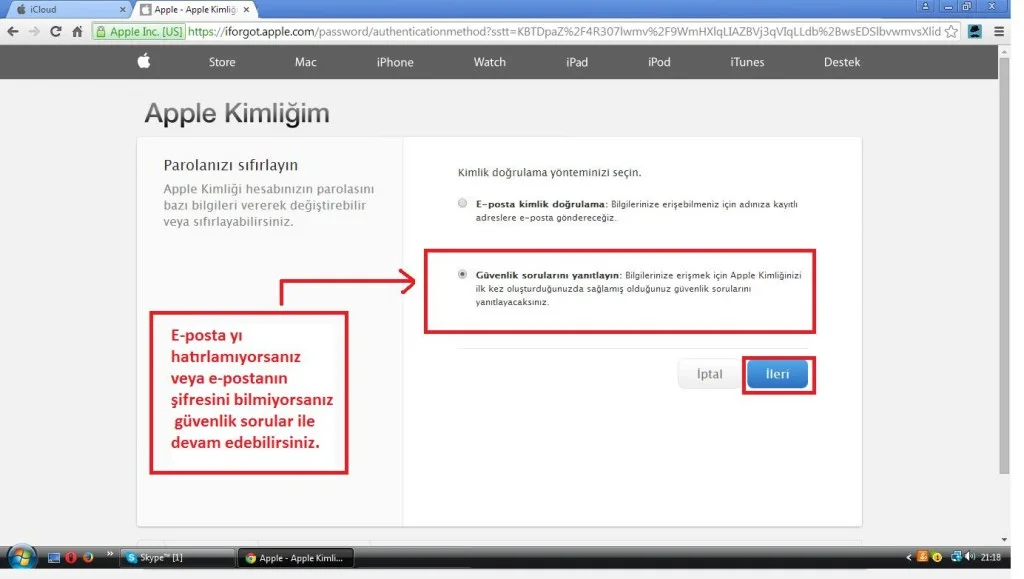
Task: Click the scrollbar down arrow
Action: (x=1004, y=540)
